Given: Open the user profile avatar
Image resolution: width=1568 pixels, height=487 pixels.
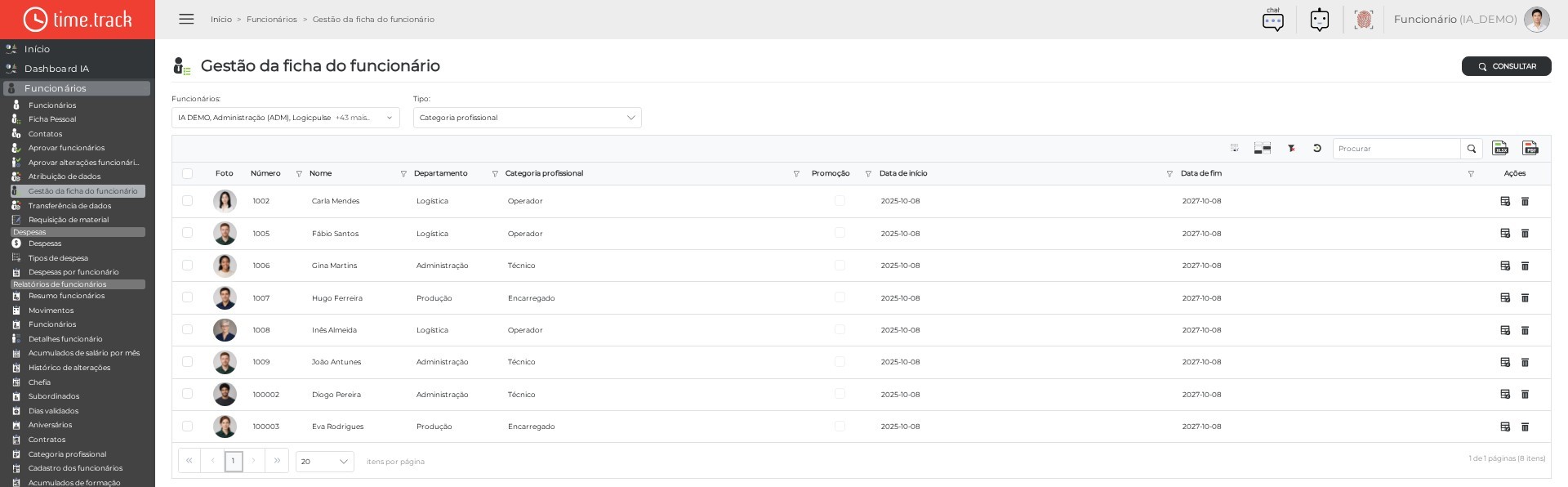Looking at the screenshot, I should tap(1536, 20).
